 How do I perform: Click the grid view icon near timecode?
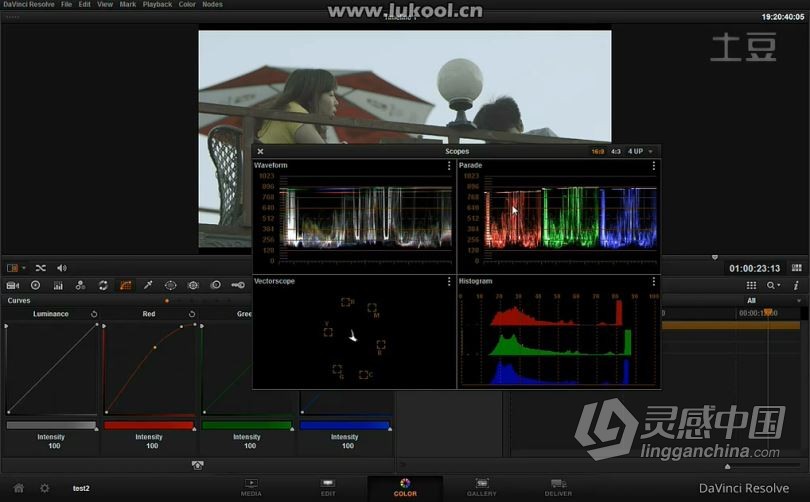click(x=797, y=268)
